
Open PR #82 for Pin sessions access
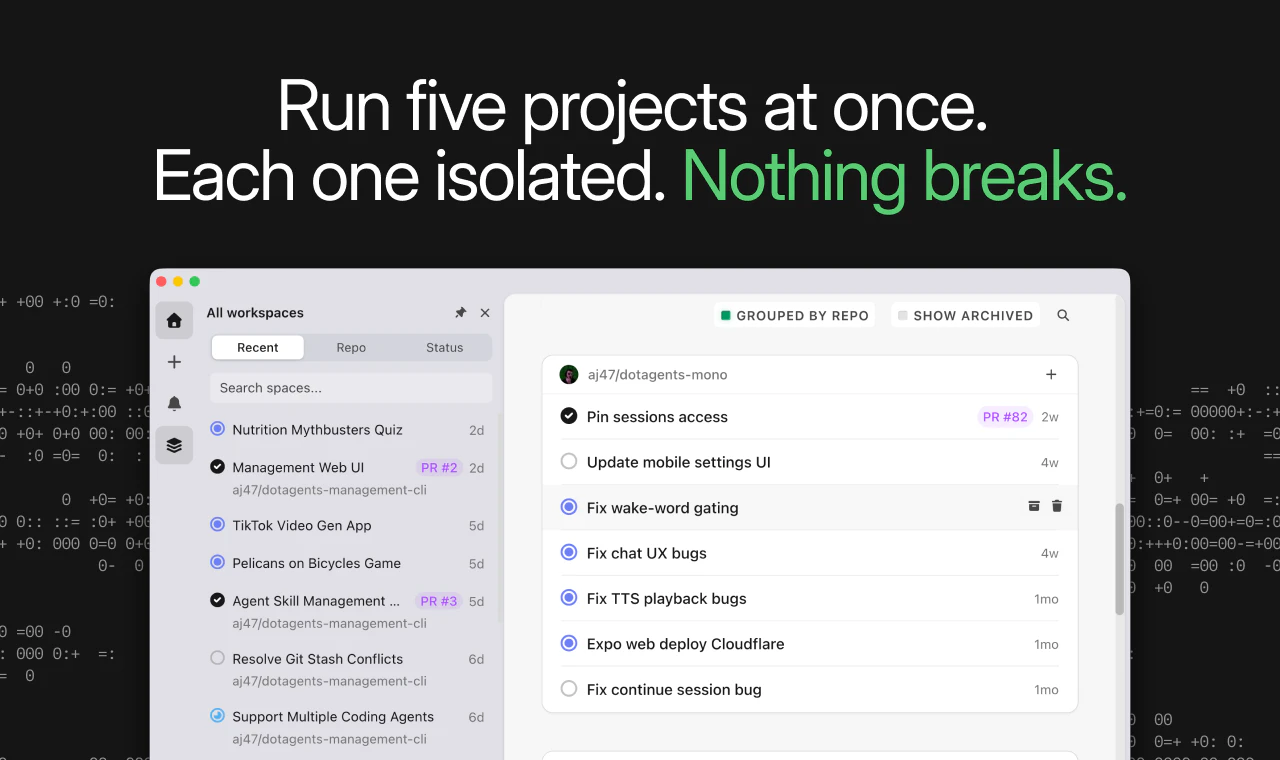point(1004,417)
